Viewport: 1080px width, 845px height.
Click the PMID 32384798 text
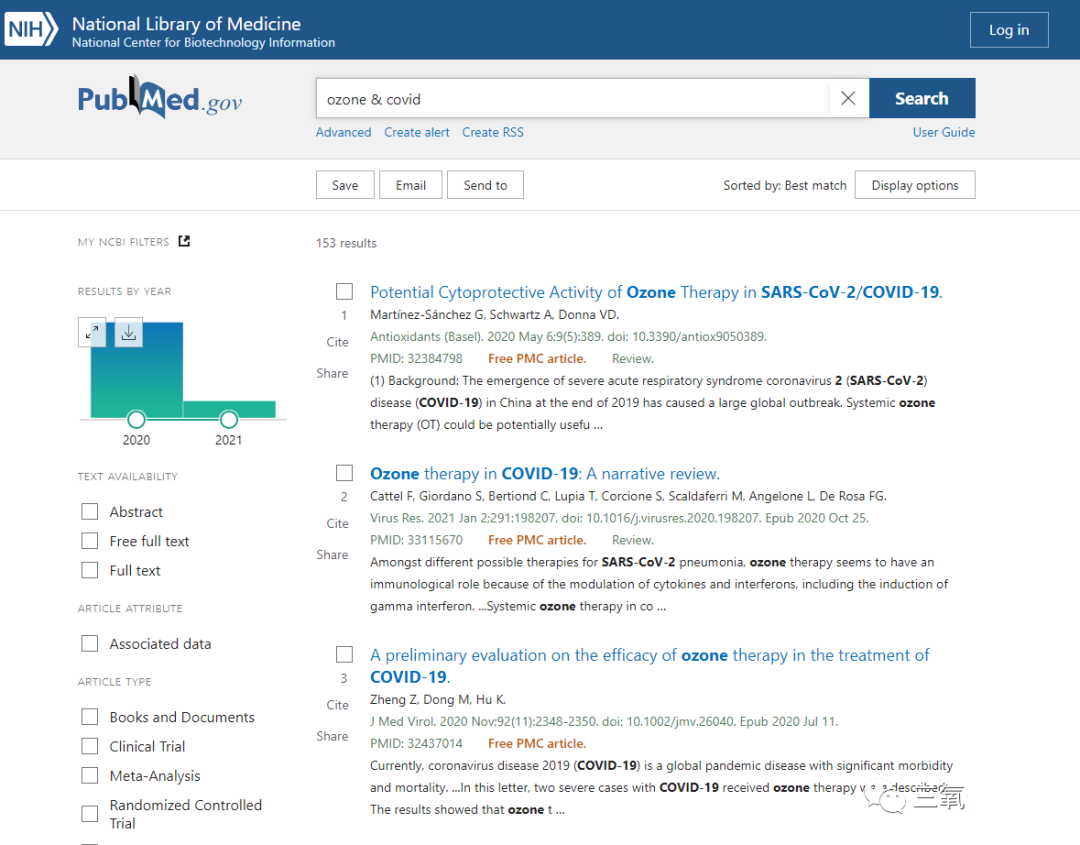pyautogui.click(x=416, y=359)
